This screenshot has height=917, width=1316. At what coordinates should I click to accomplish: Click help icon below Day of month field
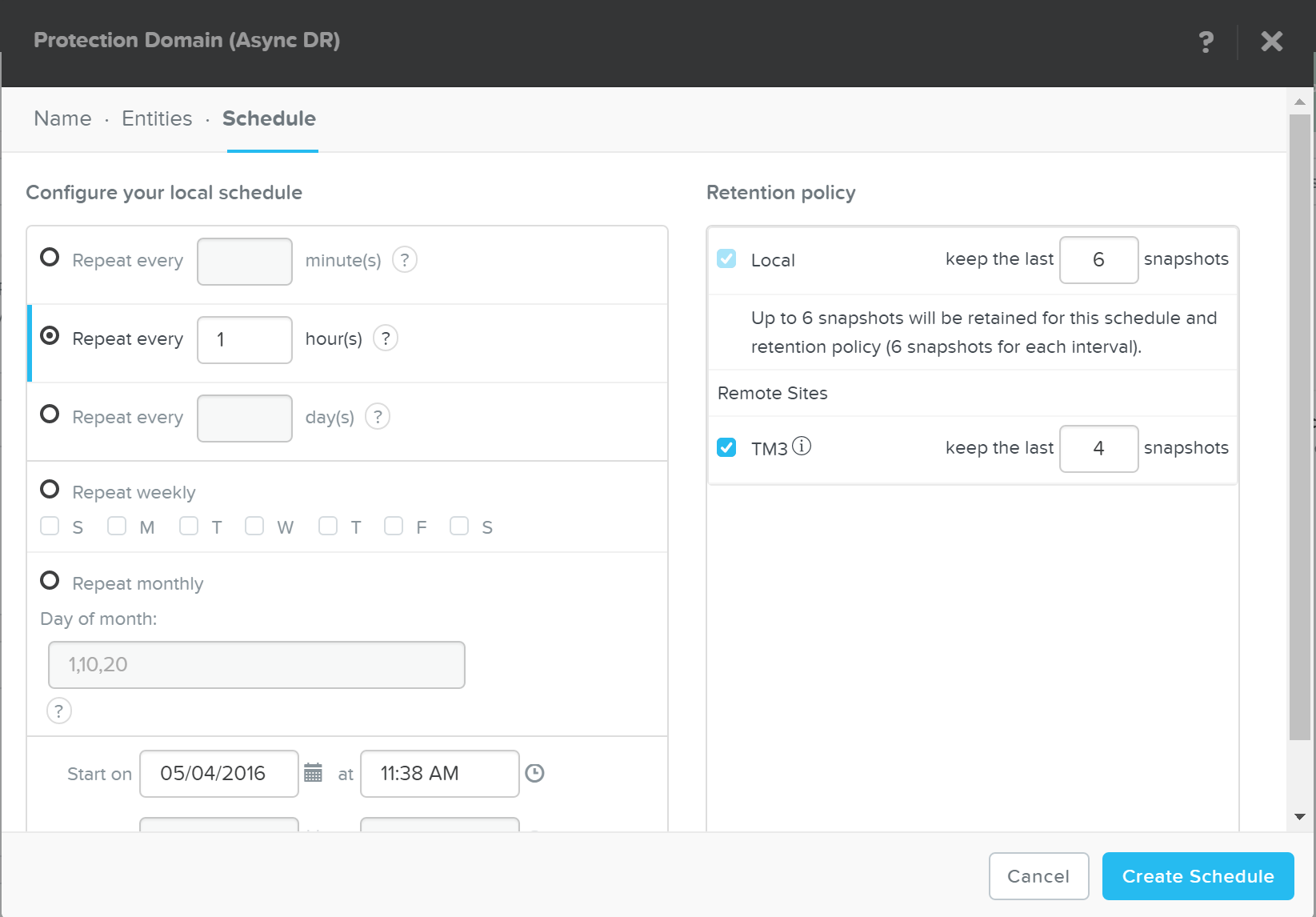coord(59,711)
